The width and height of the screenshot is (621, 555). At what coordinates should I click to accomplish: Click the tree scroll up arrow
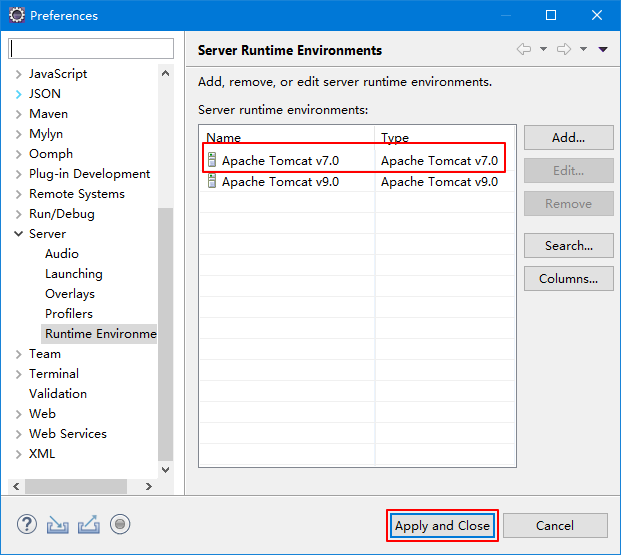(166, 73)
